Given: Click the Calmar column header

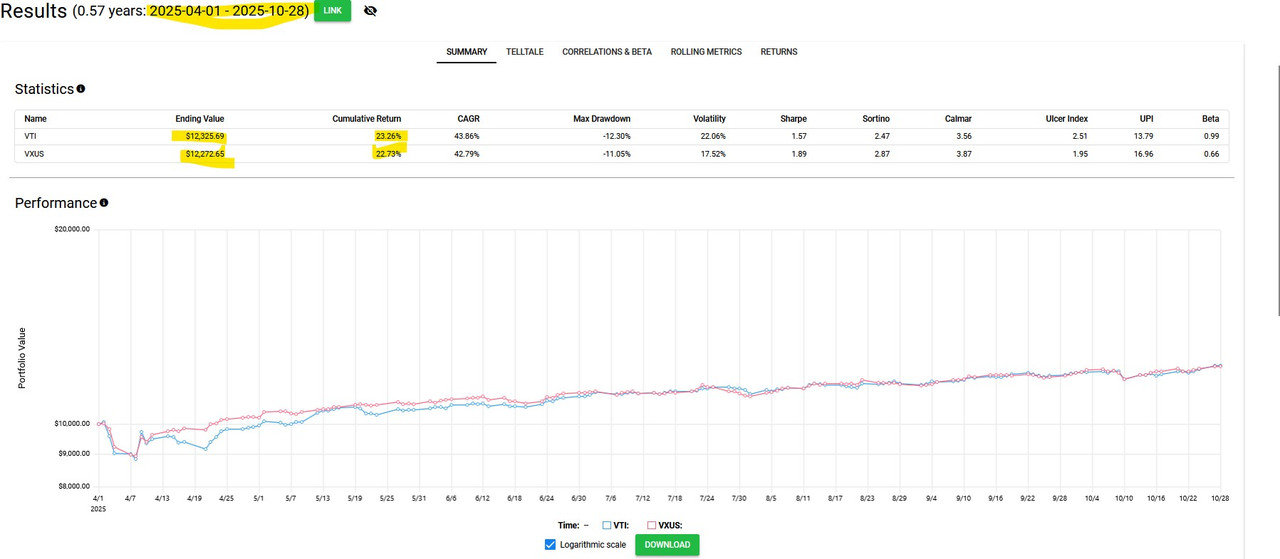Looking at the screenshot, I should [x=958, y=119].
